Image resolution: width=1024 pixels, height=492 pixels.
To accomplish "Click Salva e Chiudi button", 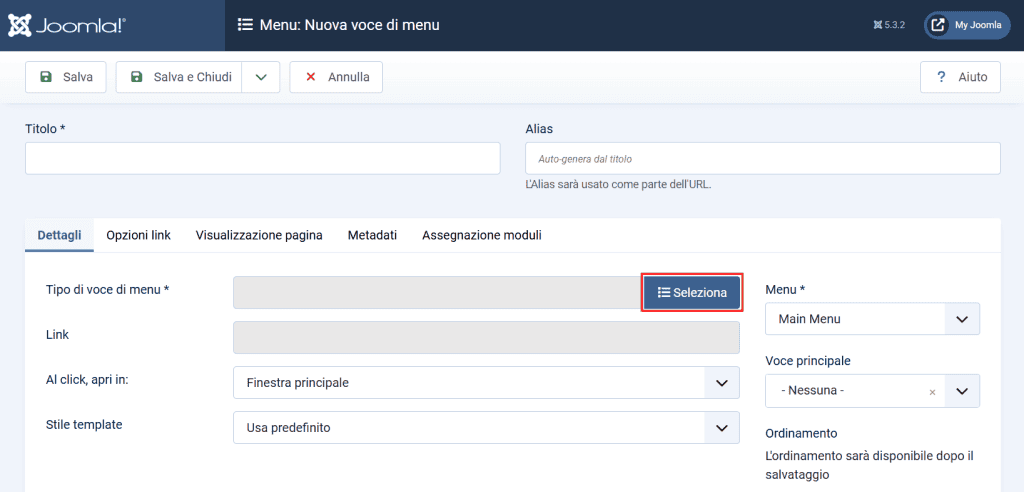I will tap(179, 77).
